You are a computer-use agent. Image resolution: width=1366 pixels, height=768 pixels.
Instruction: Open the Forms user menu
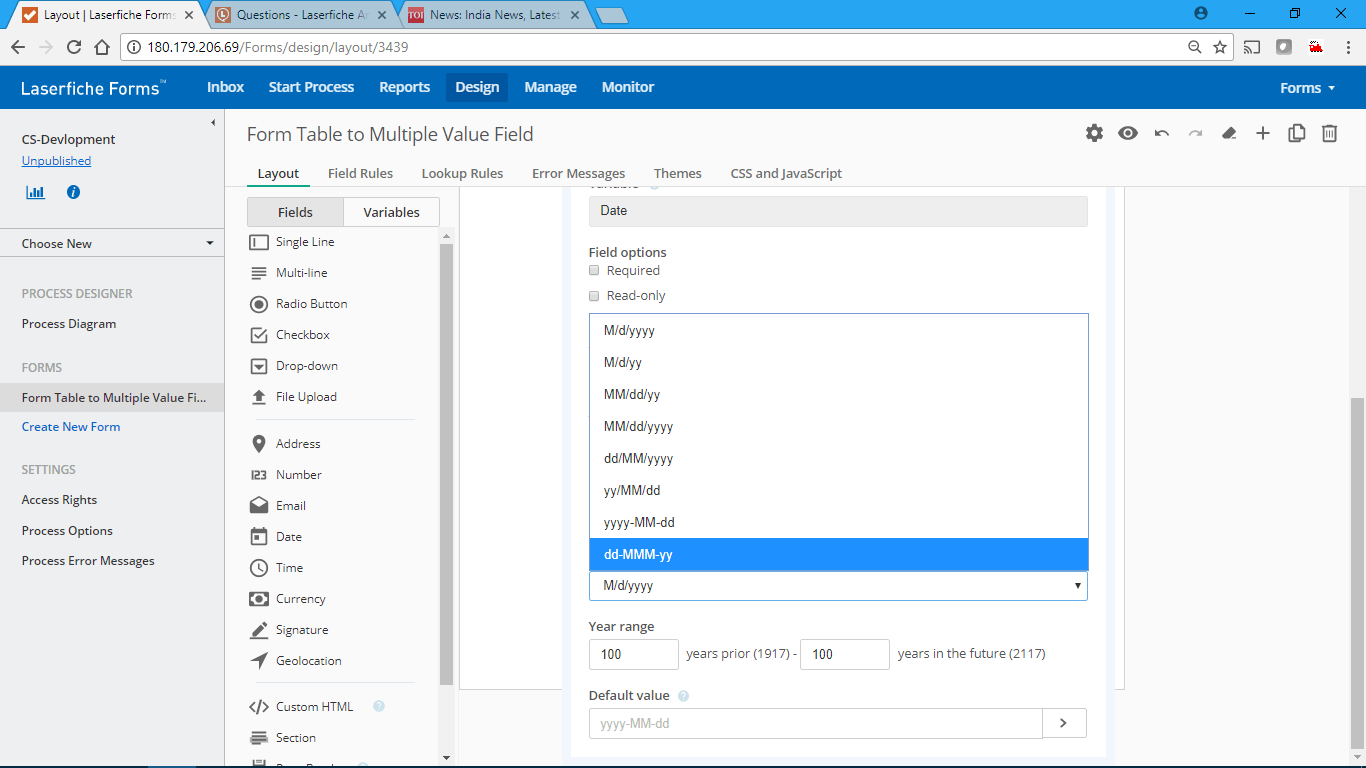(x=1307, y=88)
